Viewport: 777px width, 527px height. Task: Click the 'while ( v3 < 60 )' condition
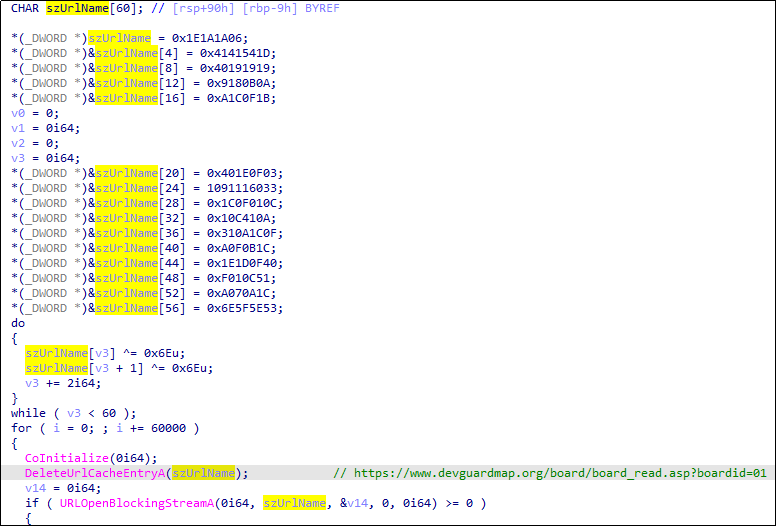pyautogui.click(x=73, y=413)
